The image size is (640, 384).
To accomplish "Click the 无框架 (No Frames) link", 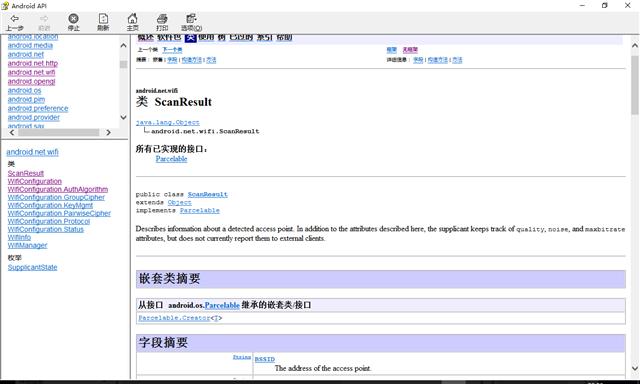I will coord(410,50).
